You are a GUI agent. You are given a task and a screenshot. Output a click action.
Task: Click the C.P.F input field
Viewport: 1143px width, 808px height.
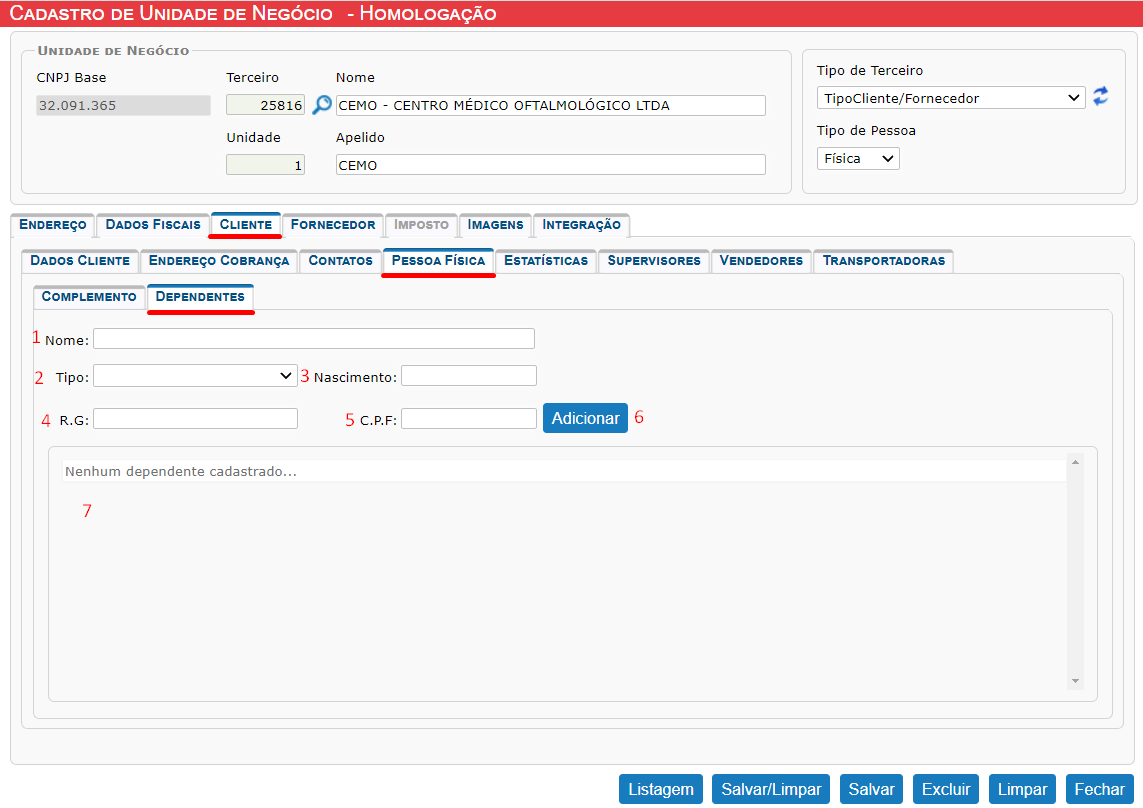[469, 419]
